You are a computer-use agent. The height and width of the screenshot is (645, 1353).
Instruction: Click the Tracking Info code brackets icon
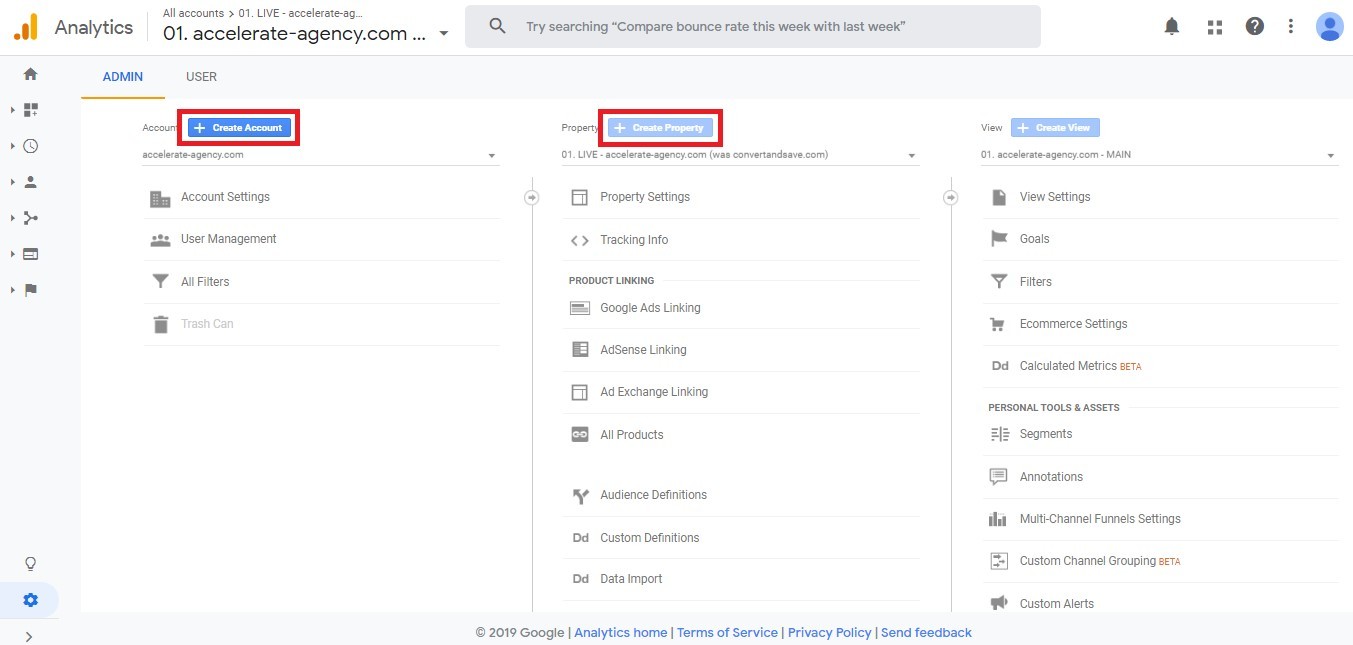click(x=580, y=240)
